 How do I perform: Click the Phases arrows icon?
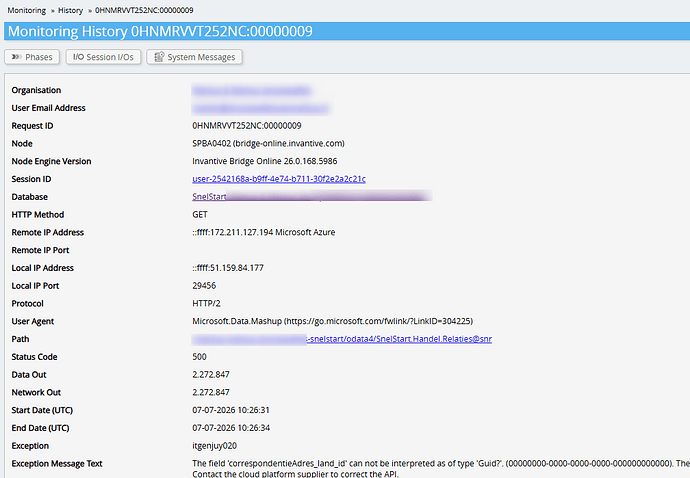point(16,57)
